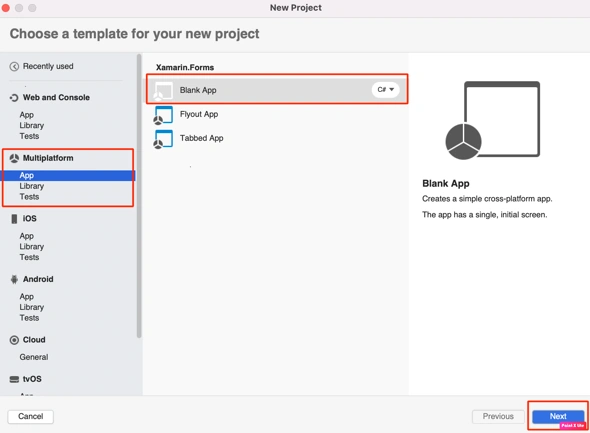
Task: Click the Multiplatform category icon
Action: coord(14,158)
